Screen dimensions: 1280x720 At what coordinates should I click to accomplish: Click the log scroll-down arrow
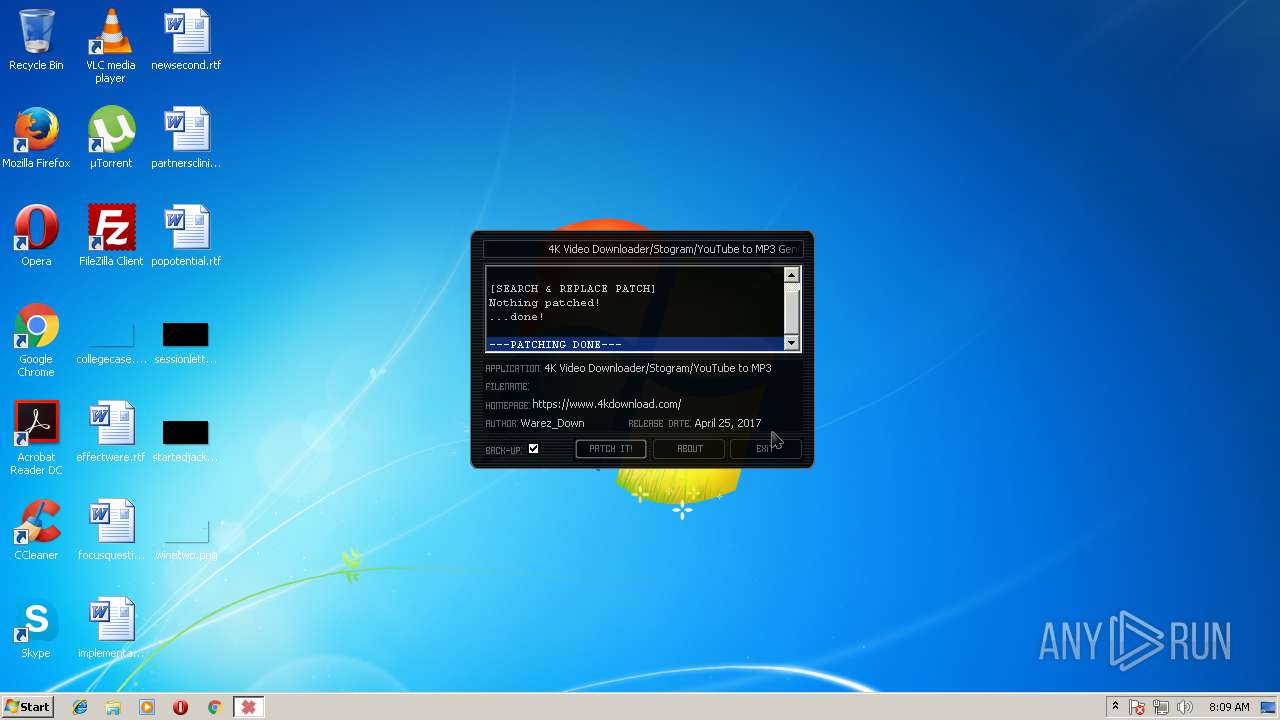coord(791,343)
